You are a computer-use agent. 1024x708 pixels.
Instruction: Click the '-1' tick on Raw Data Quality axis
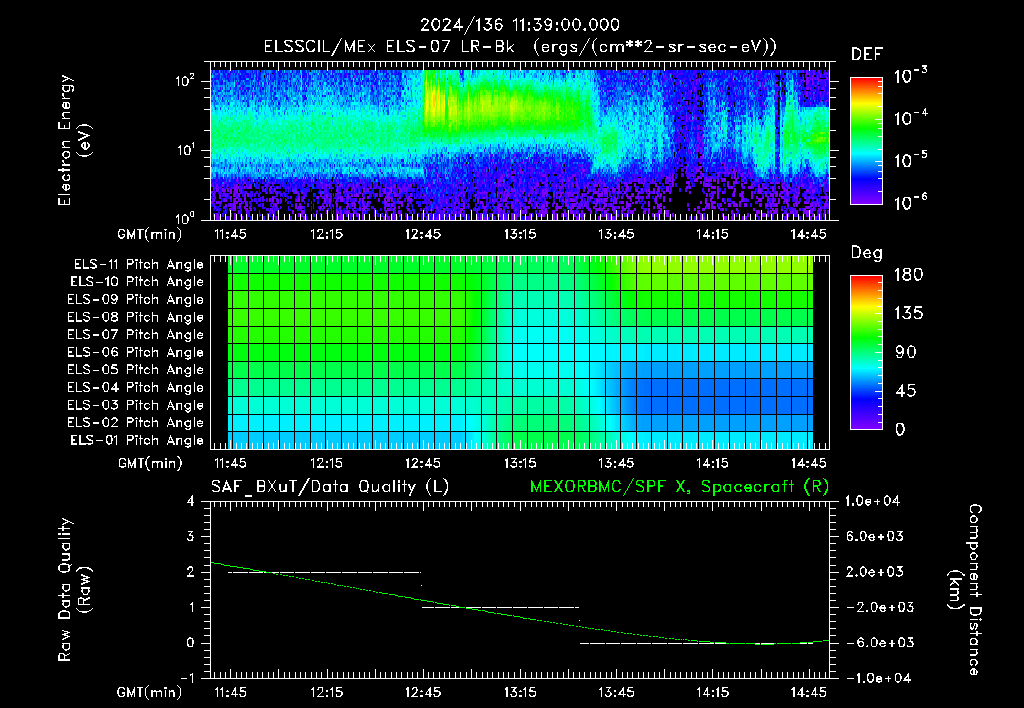click(187, 678)
